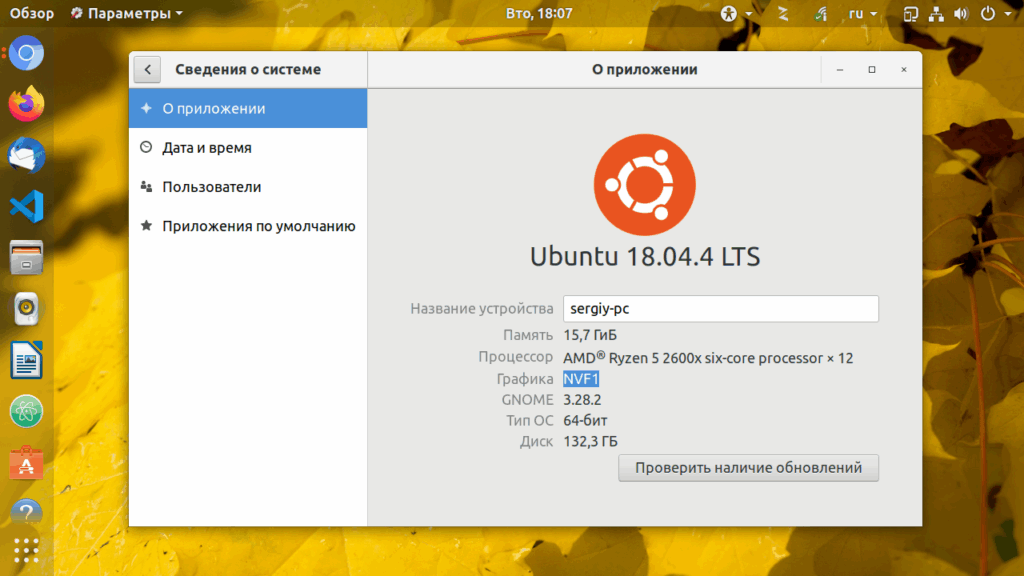The height and width of the screenshot is (576, 1024).
Task: Open the Files manager dock icon
Action: pyautogui.click(x=26, y=257)
